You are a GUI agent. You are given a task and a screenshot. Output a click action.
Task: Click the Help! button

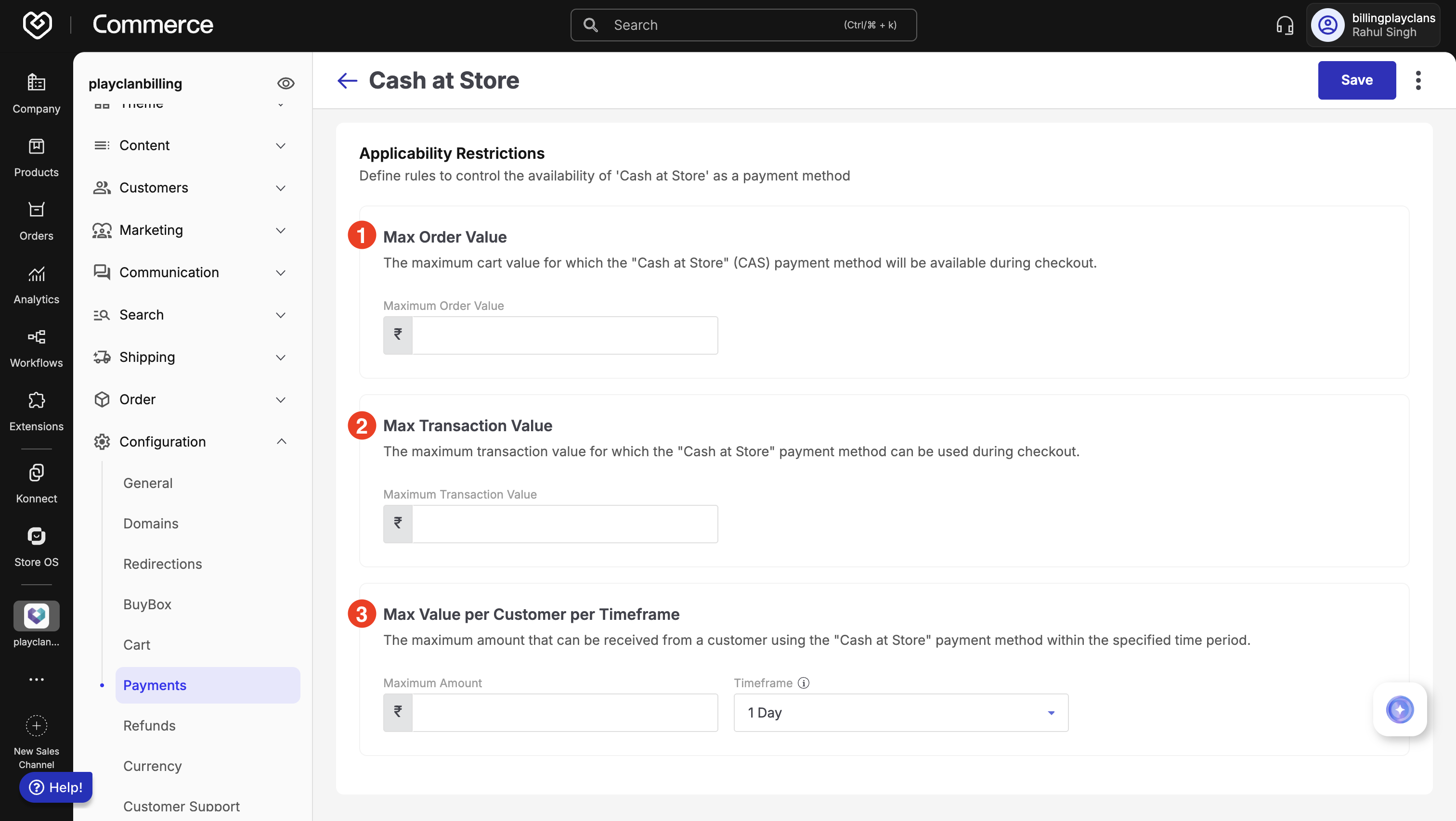tap(55, 787)
